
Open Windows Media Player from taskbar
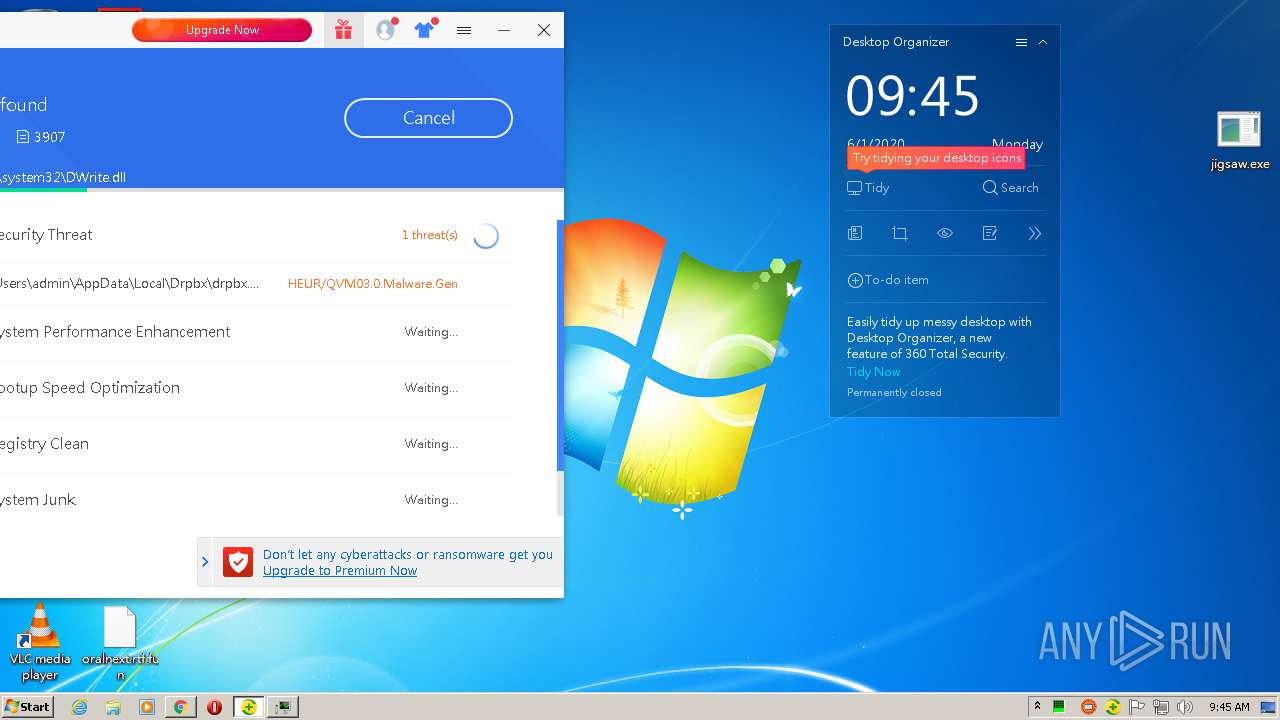[147, 707]
